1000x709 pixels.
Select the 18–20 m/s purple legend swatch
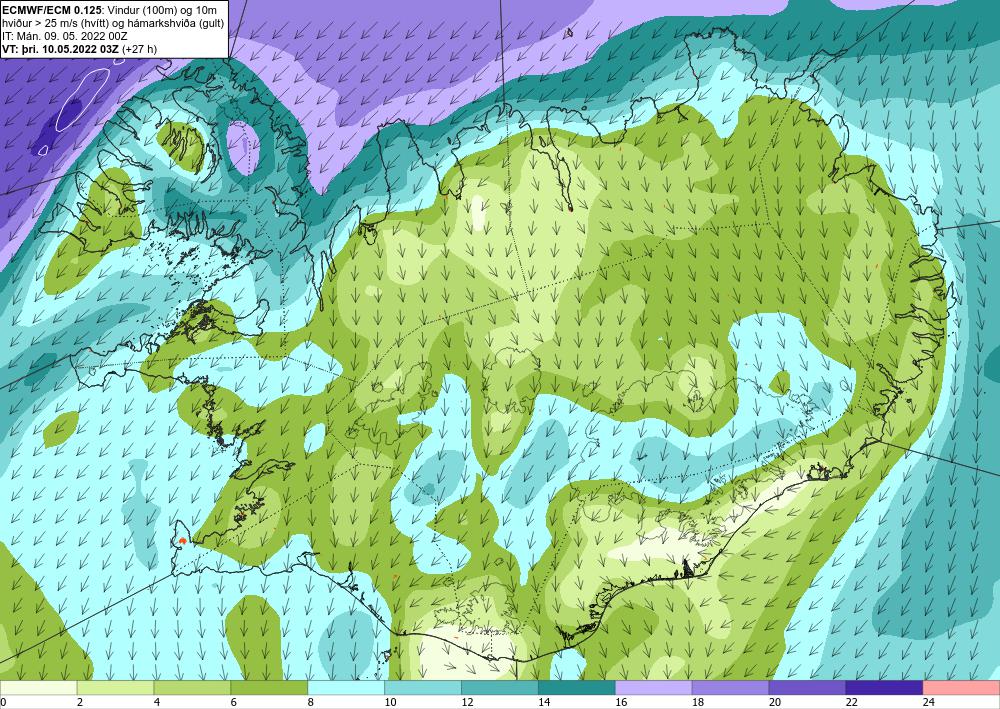point(730,688)
